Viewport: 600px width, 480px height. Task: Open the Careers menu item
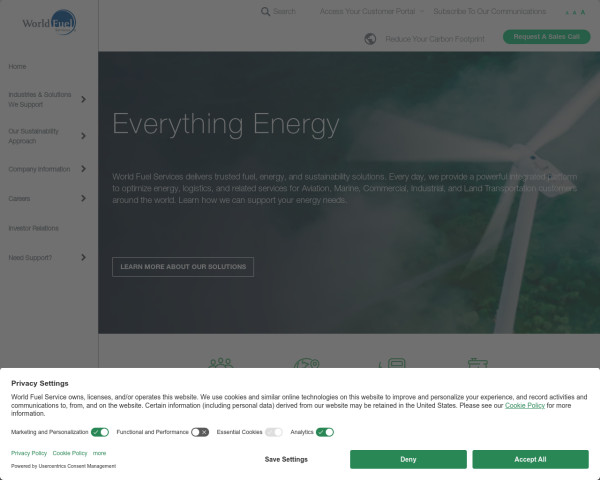click(x=19, y=199)
